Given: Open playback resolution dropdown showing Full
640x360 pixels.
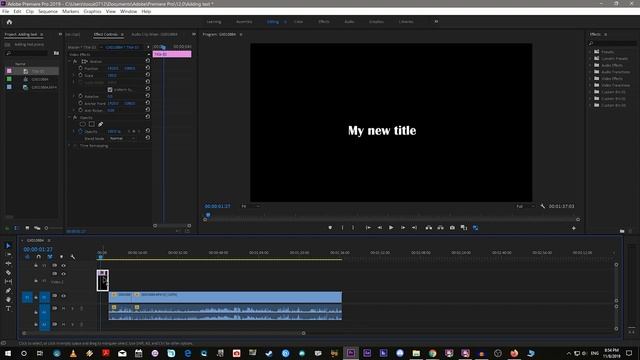Looking at the screenshot, I should (x=525, y=206).
